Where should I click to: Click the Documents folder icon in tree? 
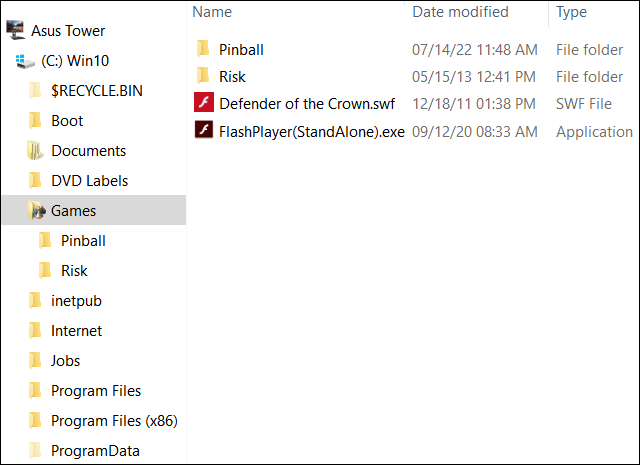[36, 151]
